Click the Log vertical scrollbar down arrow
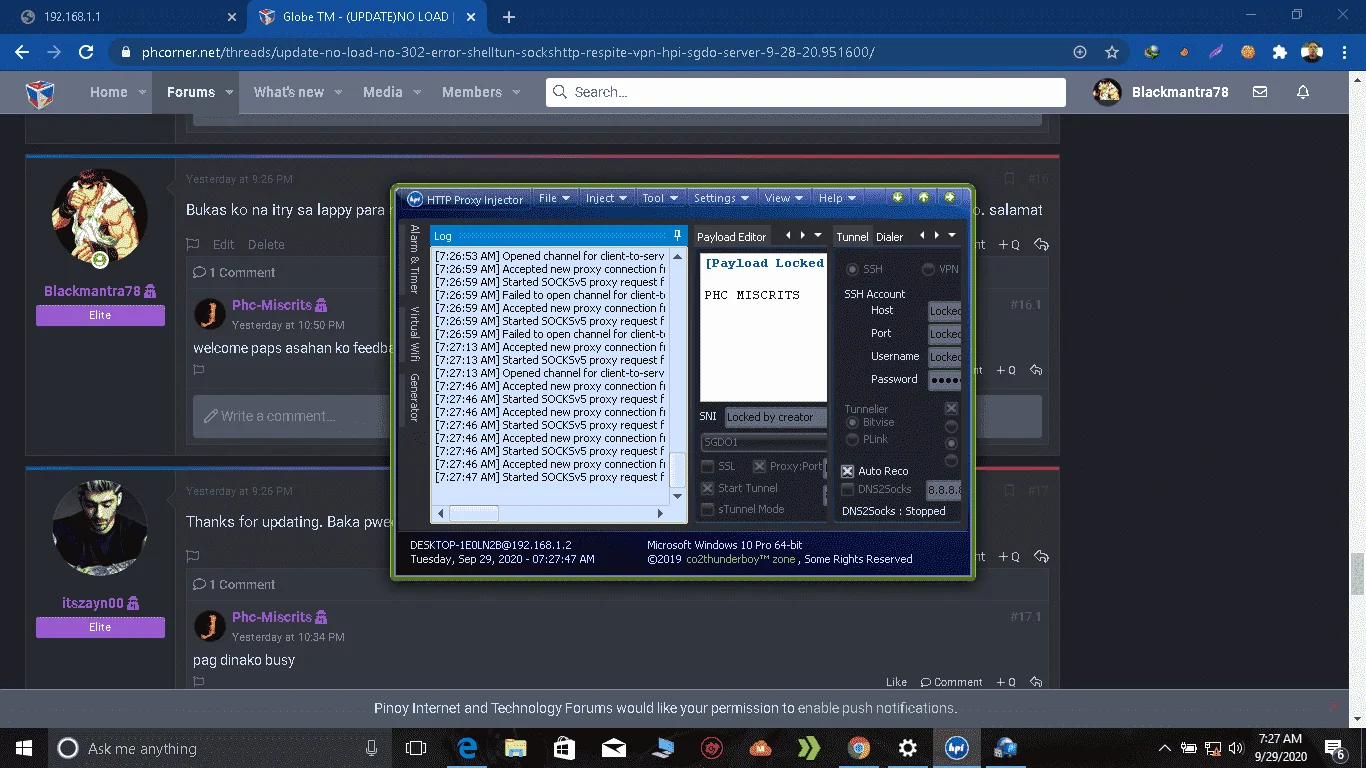Image resolution: width=1366 pixels, height=768 pixels. click(x=677, y=496)
